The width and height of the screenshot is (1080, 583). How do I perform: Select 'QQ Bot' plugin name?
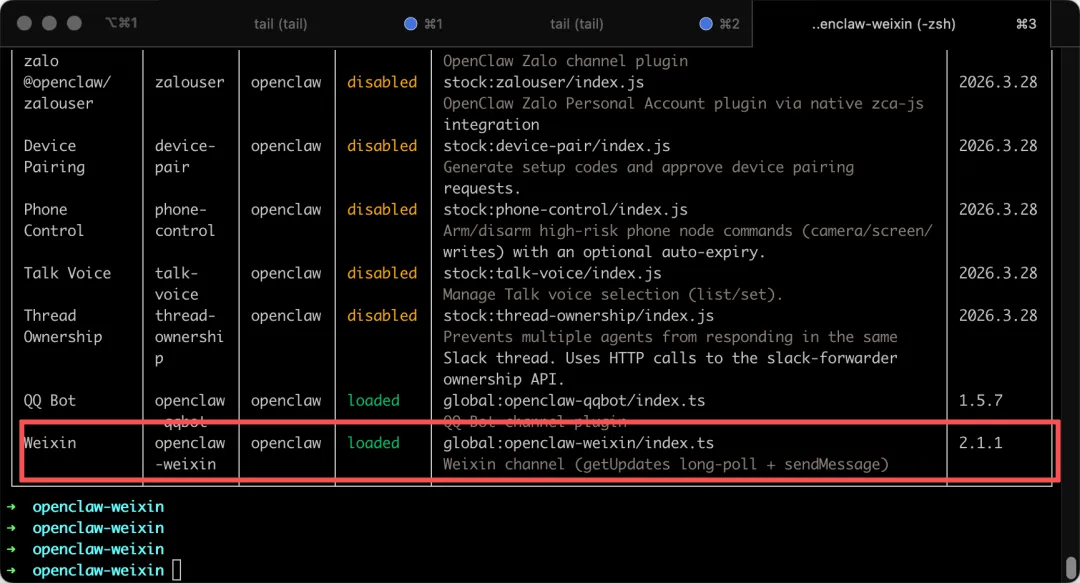(x=50, y=400)
